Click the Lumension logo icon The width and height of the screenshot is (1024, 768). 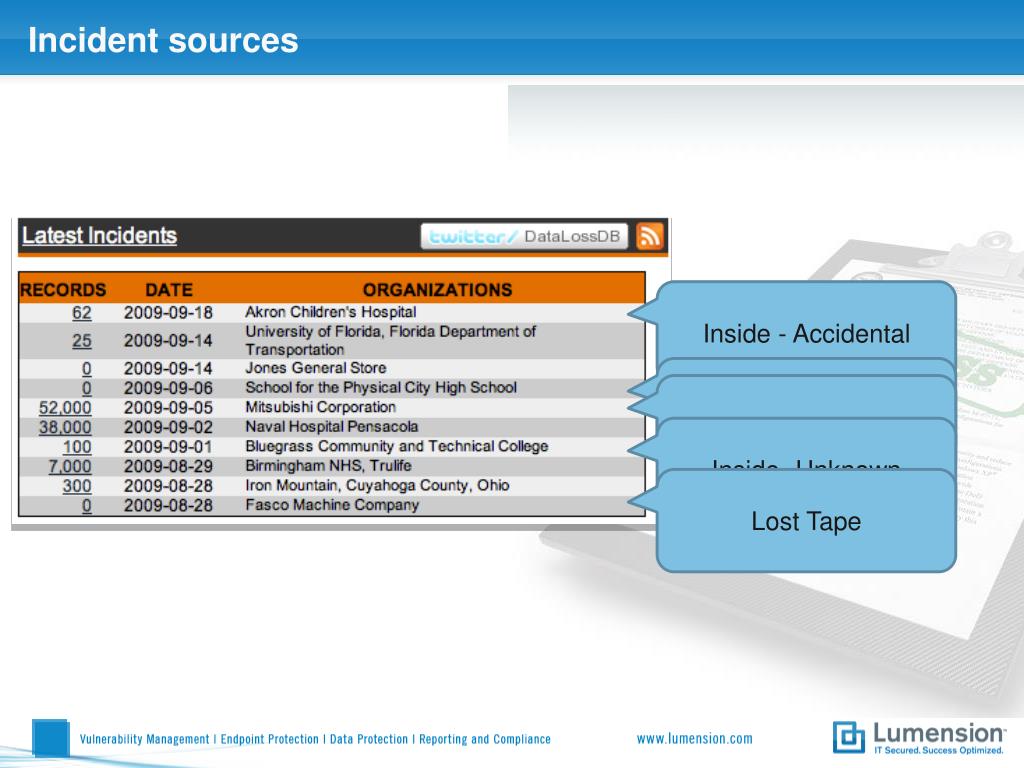coord(848,737)
